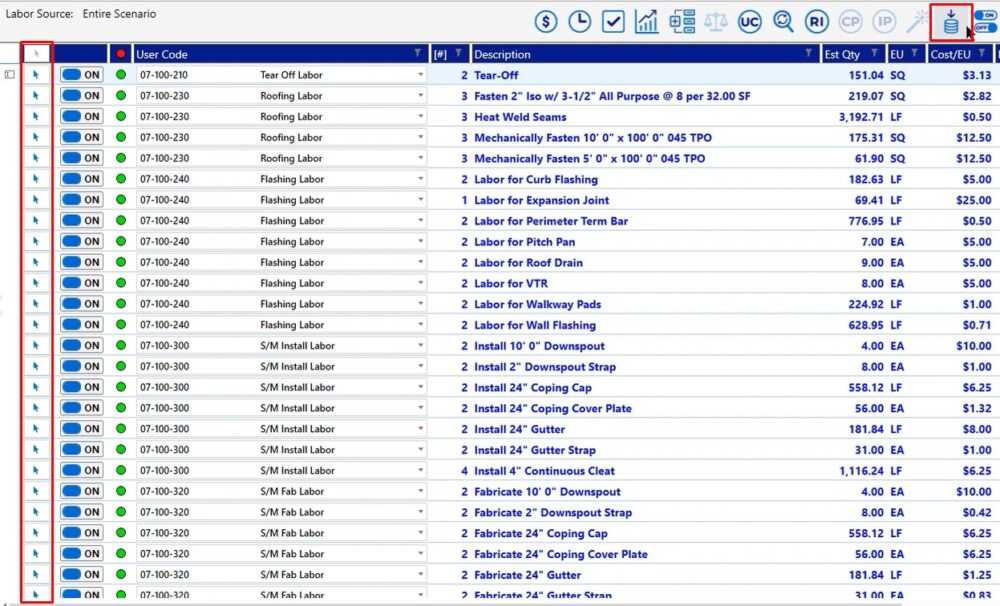Sort by Est Qty column header
This screenshot has height=606, width=1000.
[x=844, y=54]
